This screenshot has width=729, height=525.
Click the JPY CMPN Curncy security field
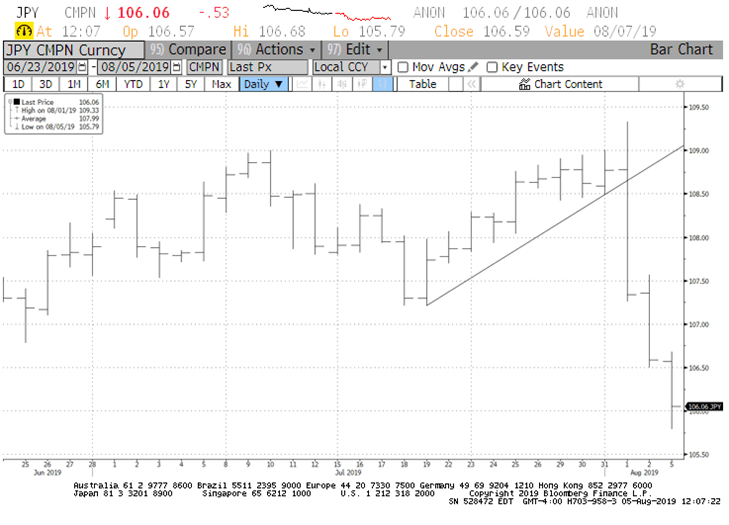(x=70, y=49)
